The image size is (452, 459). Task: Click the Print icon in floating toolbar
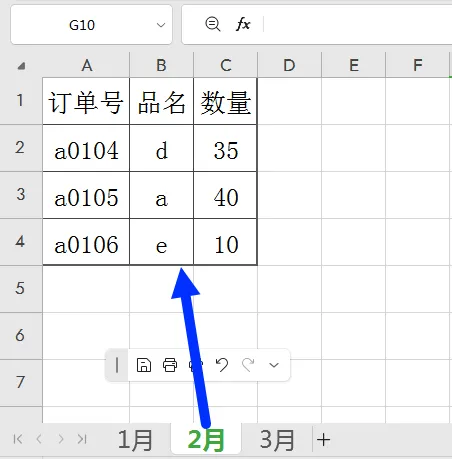tap(170, 365)
